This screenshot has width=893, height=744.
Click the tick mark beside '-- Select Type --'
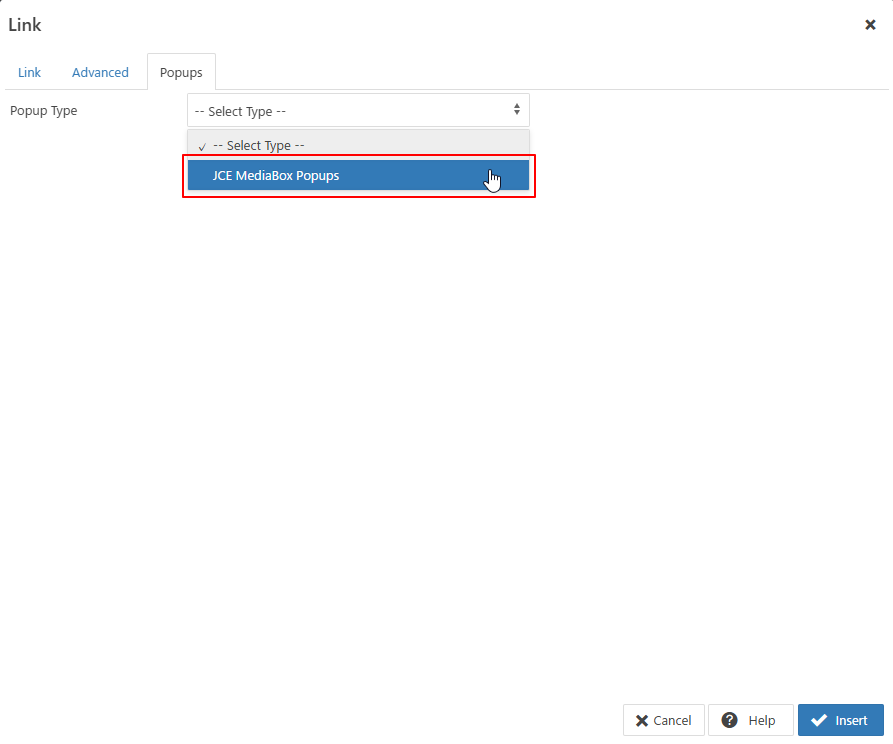coord(202,146)
